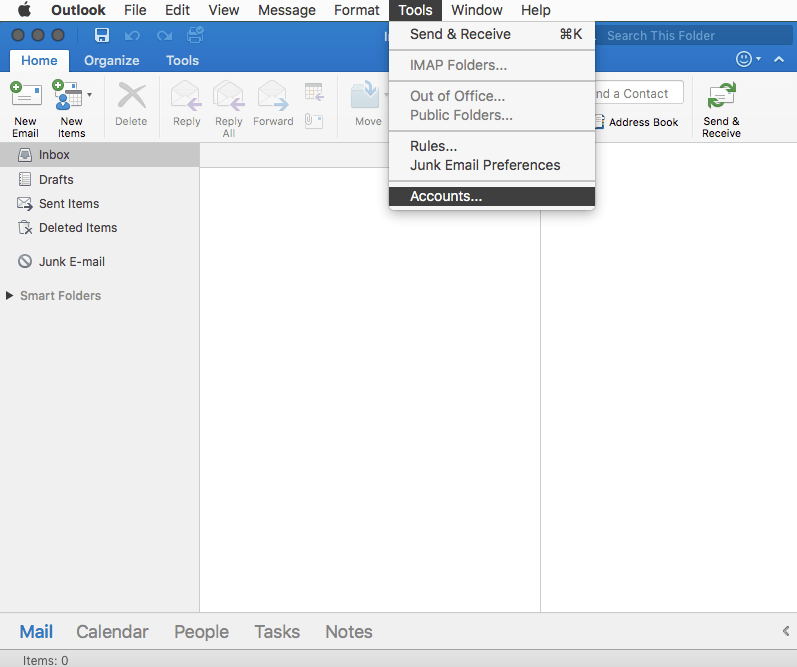Open the Message menu

pyautogui.click(x=287, y=10)
